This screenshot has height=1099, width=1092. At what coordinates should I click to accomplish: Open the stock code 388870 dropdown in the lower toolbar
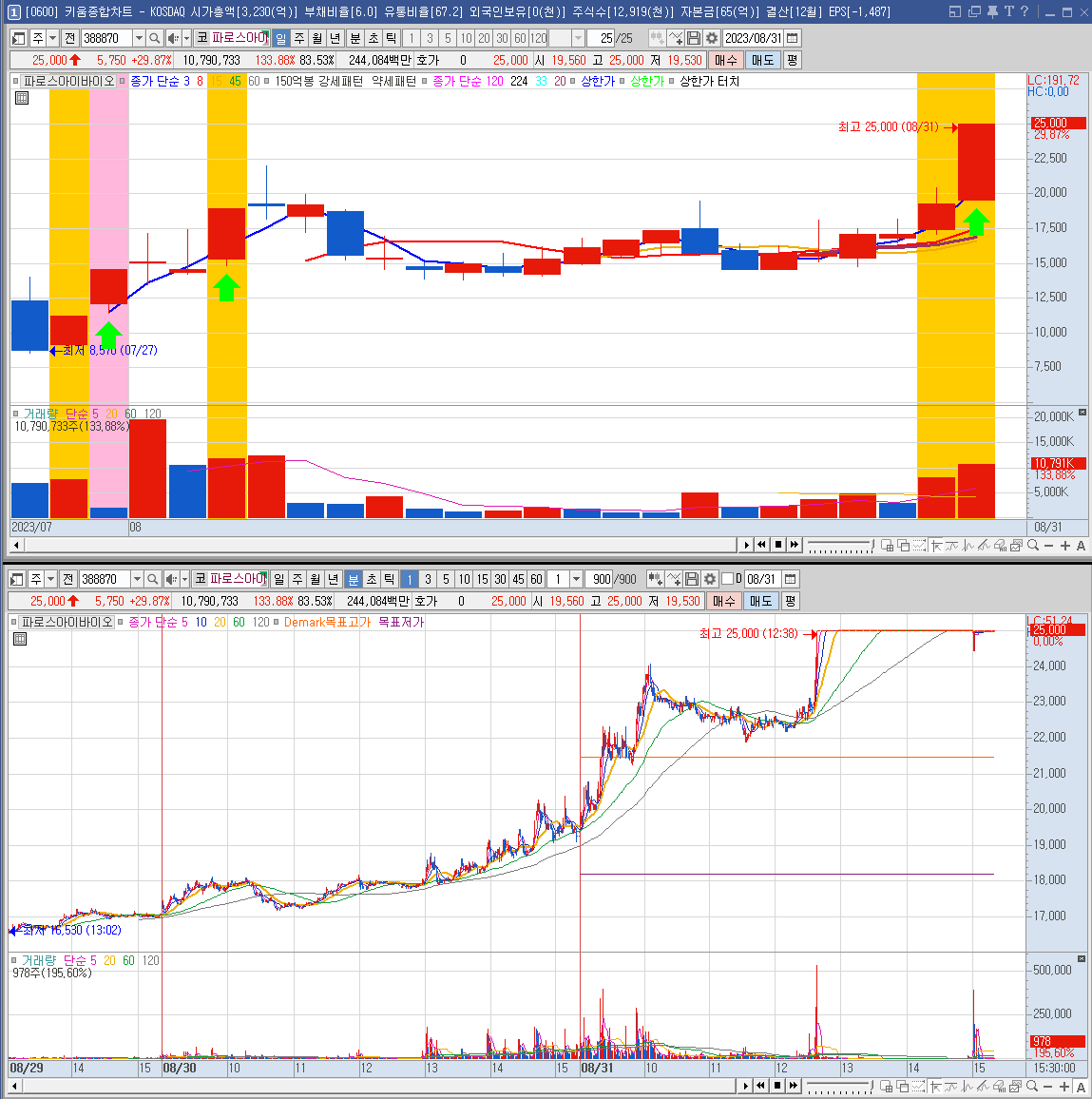pos(137,579)
